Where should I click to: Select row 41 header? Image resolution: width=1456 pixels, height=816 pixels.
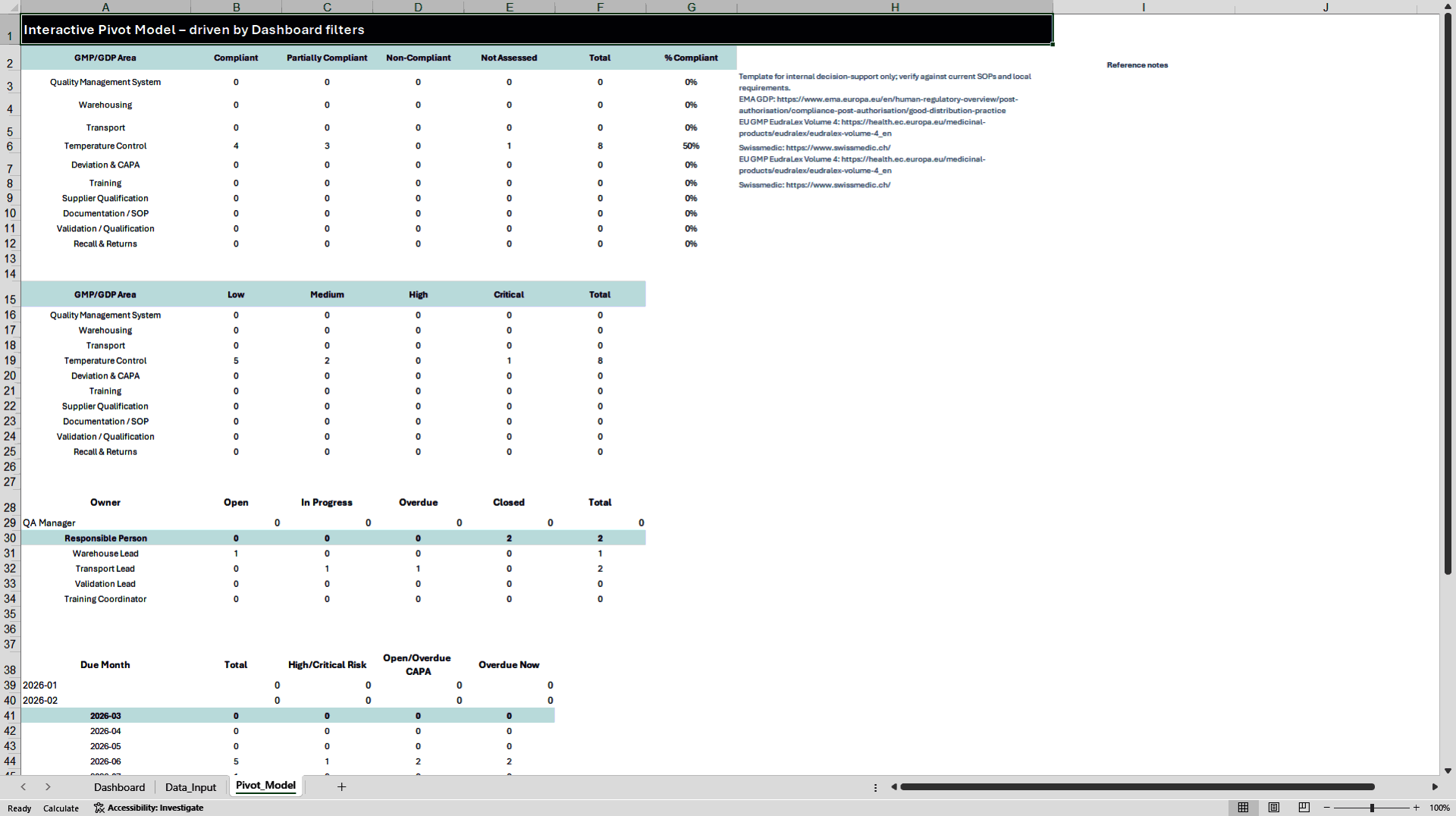tap(10, 716)
